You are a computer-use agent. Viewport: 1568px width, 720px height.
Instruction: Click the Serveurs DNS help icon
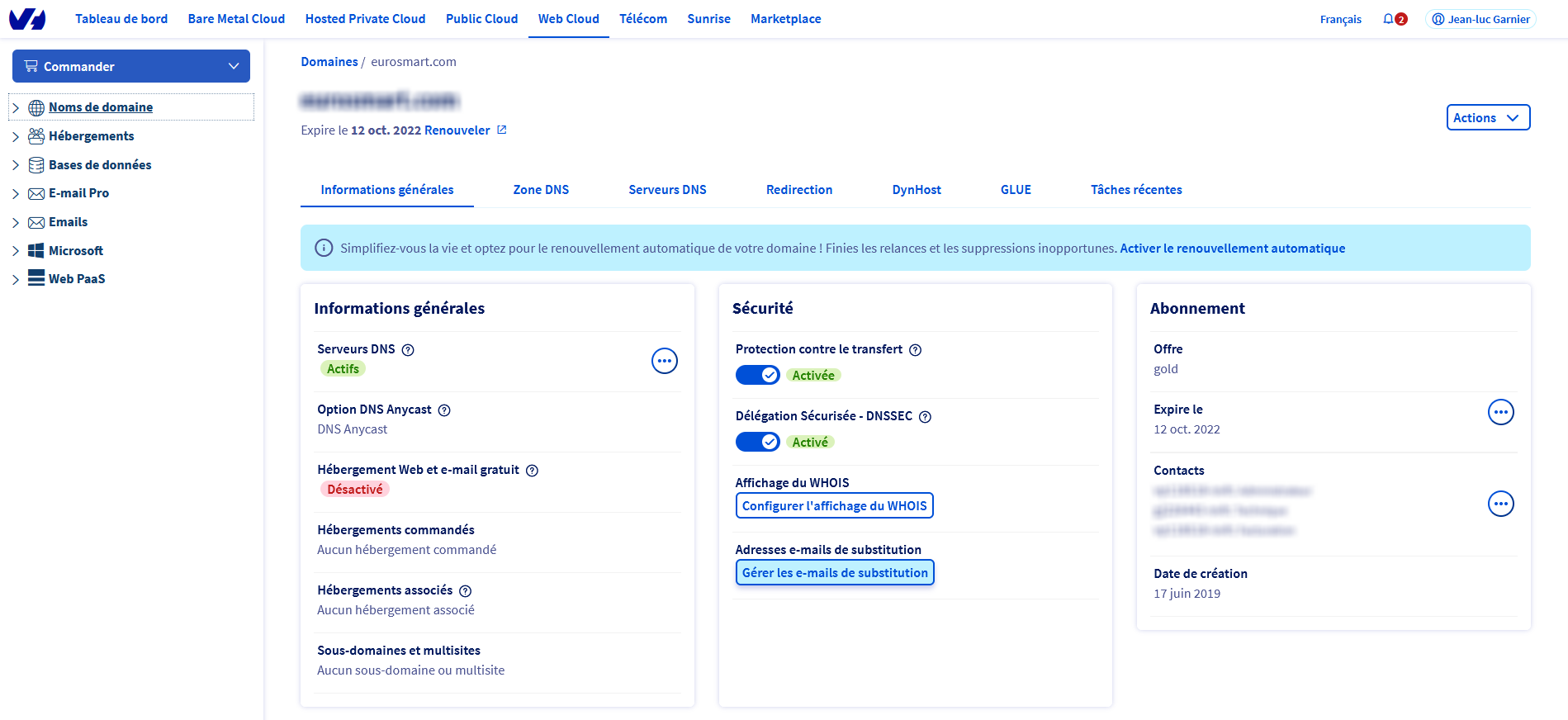pos(408,350)
